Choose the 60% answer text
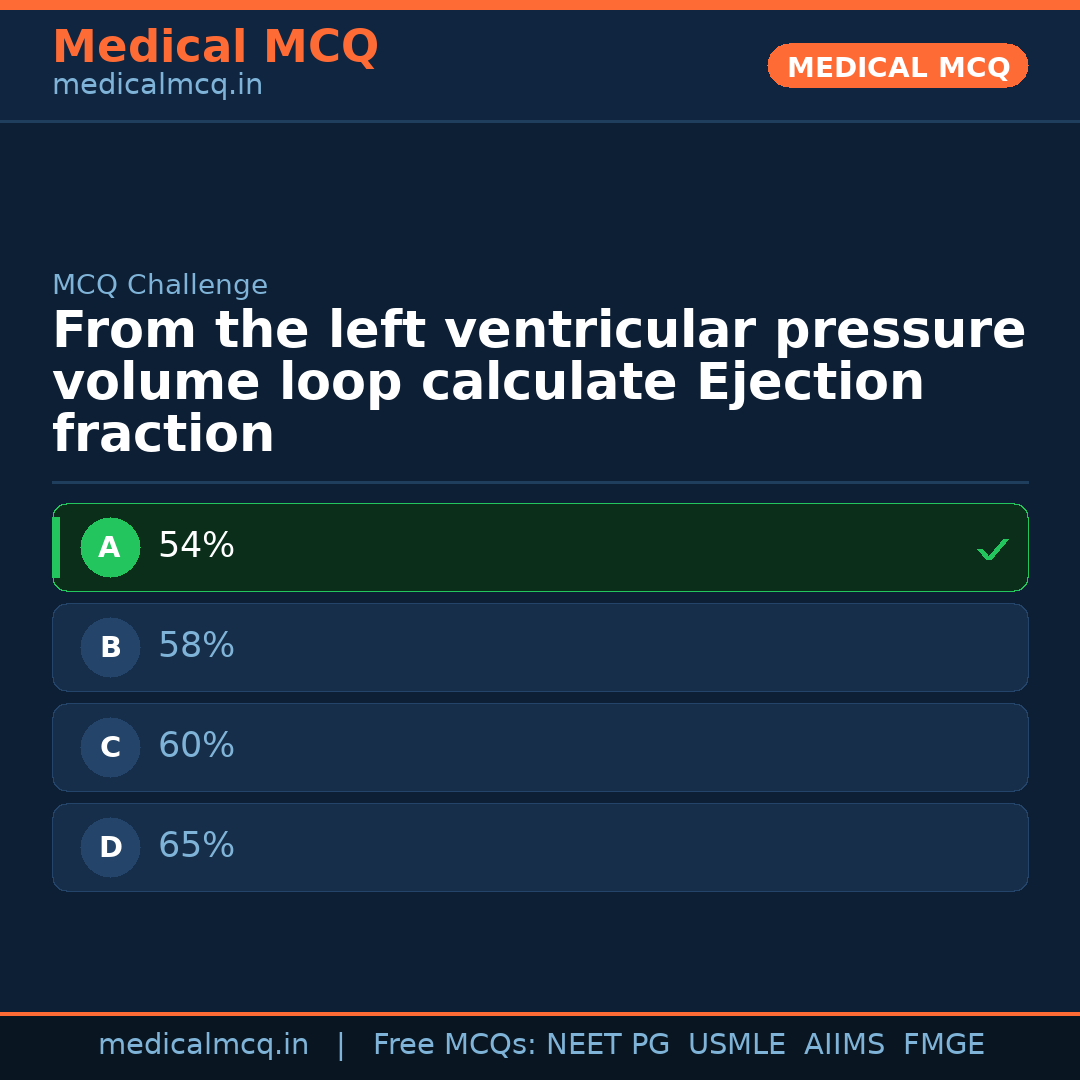 click(196, 746)
